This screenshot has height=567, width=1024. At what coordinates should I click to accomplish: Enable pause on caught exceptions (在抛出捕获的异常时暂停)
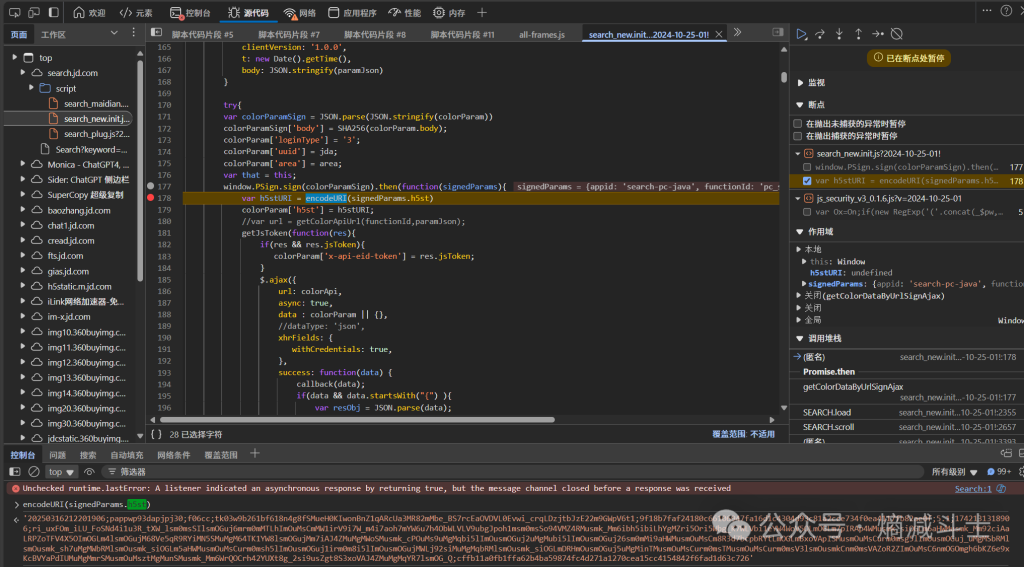(x=798, y=136)
